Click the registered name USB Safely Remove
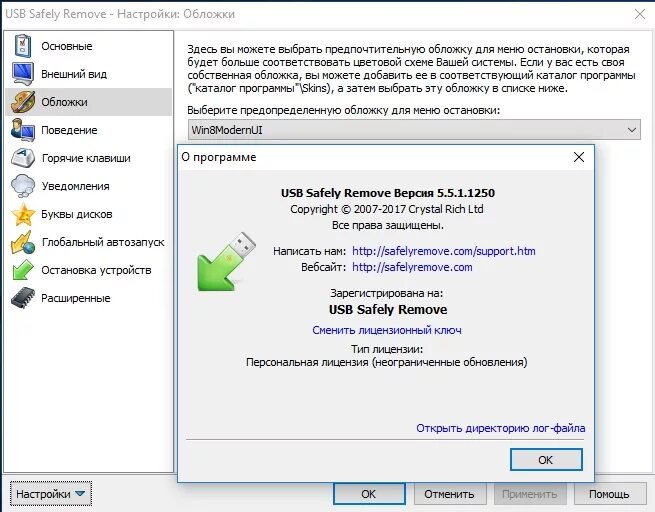Screen dimensions: 655x512 coord(388,310)
